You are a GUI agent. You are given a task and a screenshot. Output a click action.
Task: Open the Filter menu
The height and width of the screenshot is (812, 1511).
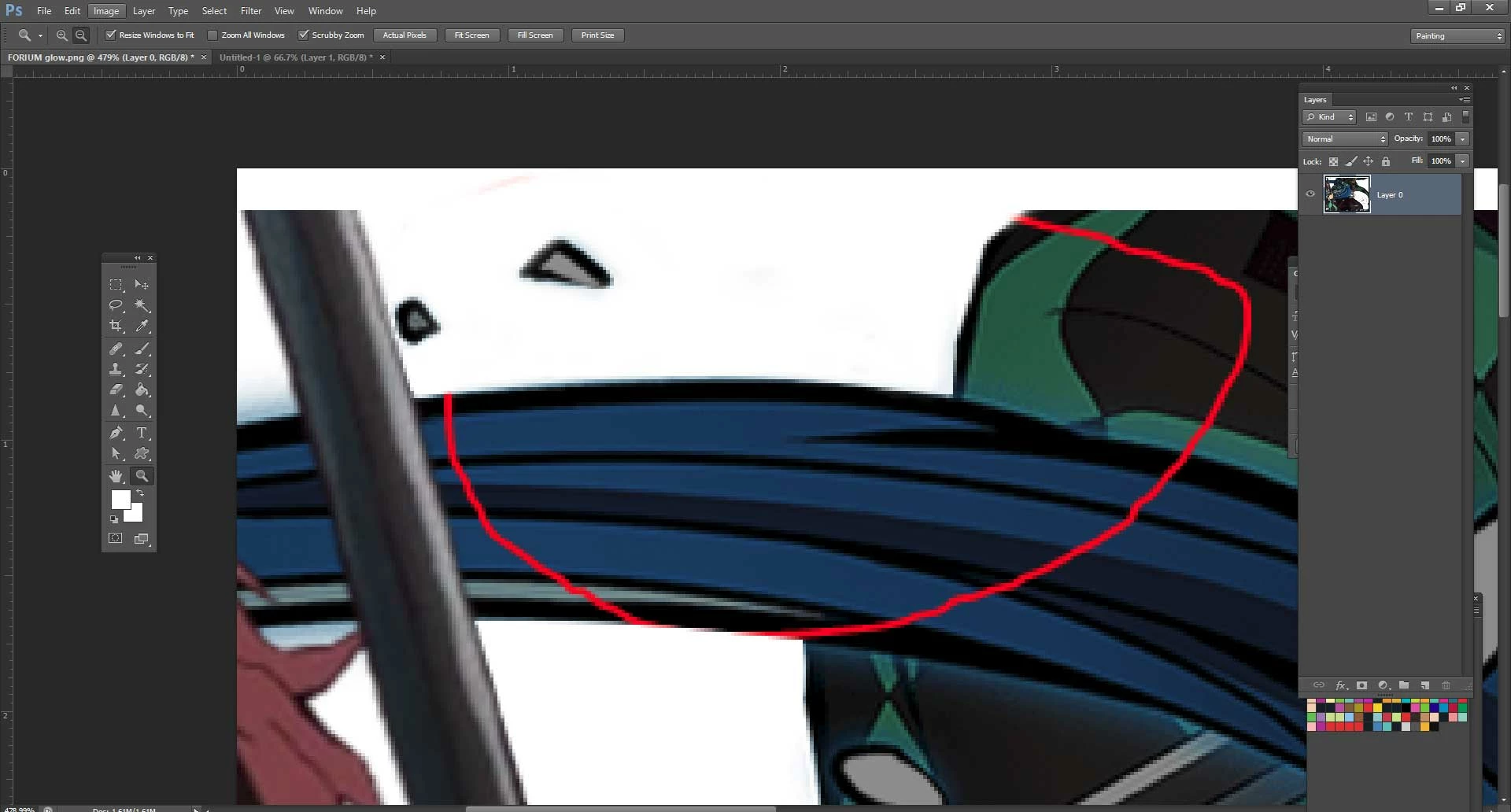pyautogui.click(x=251, y=11)
